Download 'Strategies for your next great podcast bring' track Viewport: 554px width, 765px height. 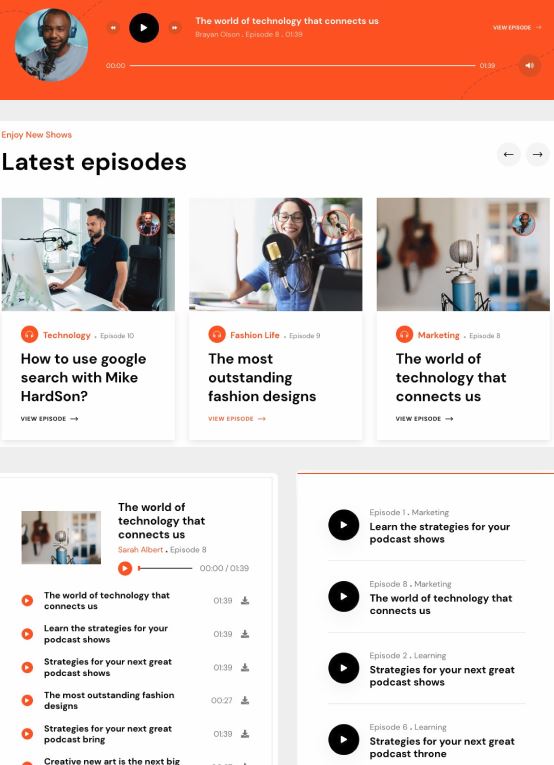[245, 734]
